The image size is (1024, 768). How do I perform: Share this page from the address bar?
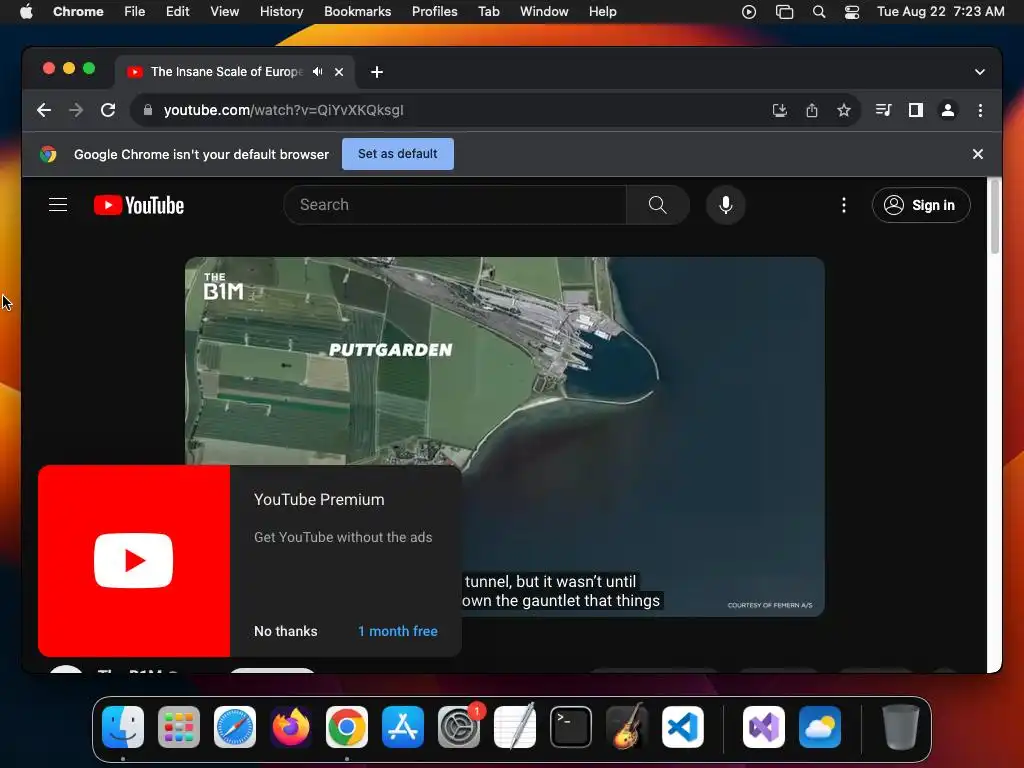812,110
